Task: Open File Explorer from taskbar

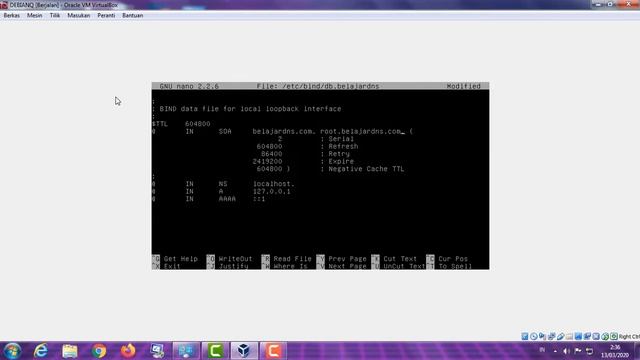Action: 70,351
